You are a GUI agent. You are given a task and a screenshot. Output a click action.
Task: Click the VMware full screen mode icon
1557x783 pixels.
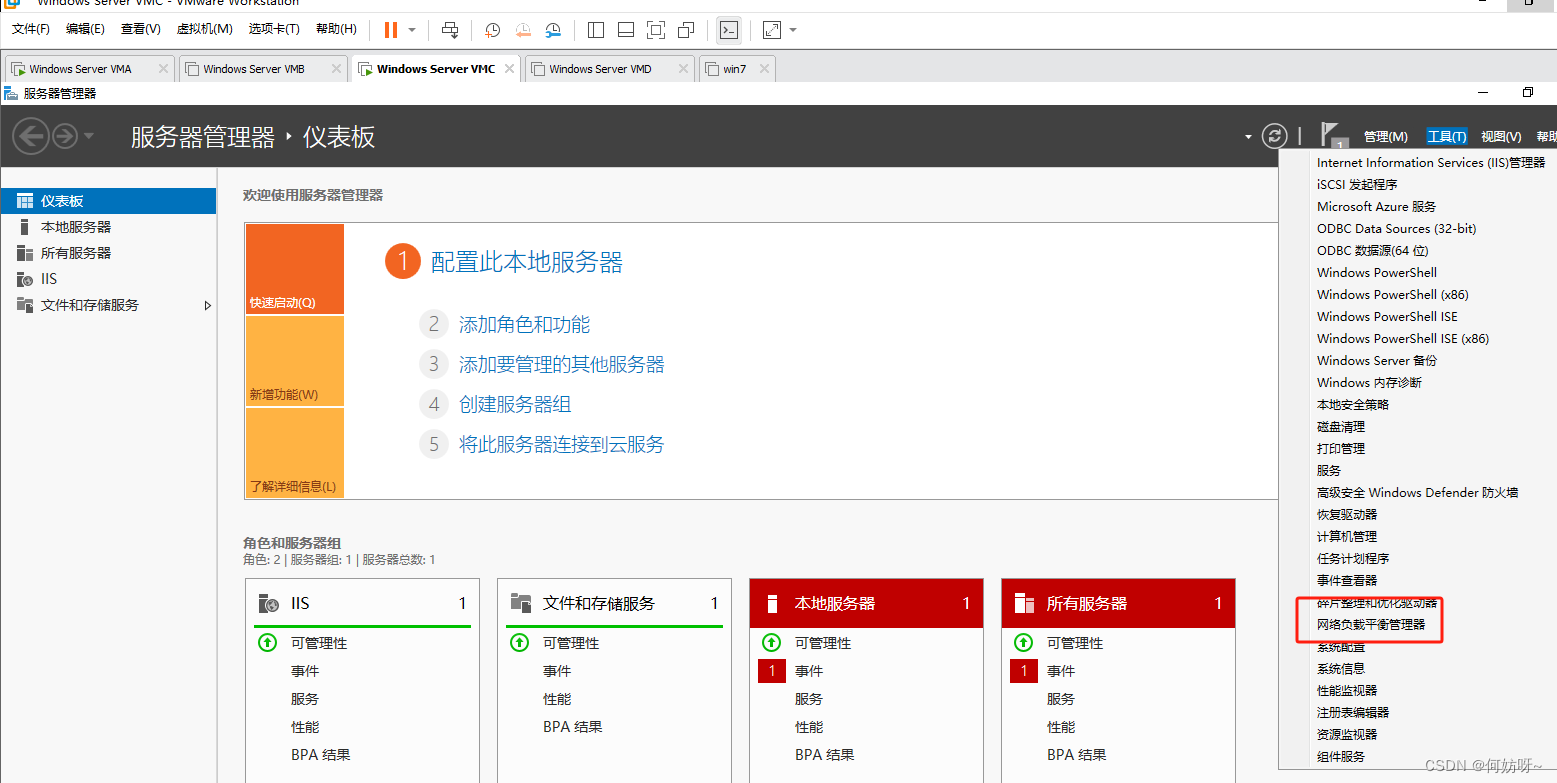pyautogui.click(x=656, y=30)
